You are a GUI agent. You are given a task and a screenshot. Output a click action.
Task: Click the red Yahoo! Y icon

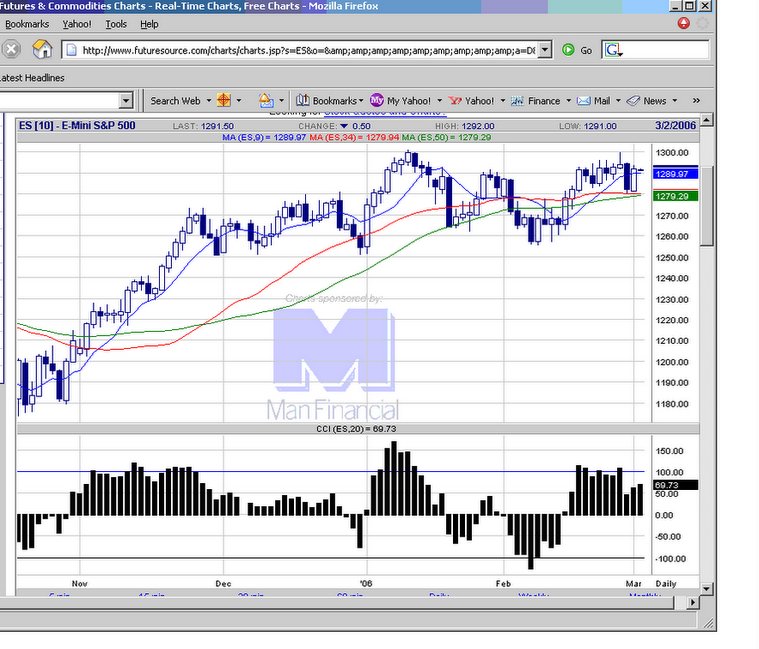tap(455, 101)
